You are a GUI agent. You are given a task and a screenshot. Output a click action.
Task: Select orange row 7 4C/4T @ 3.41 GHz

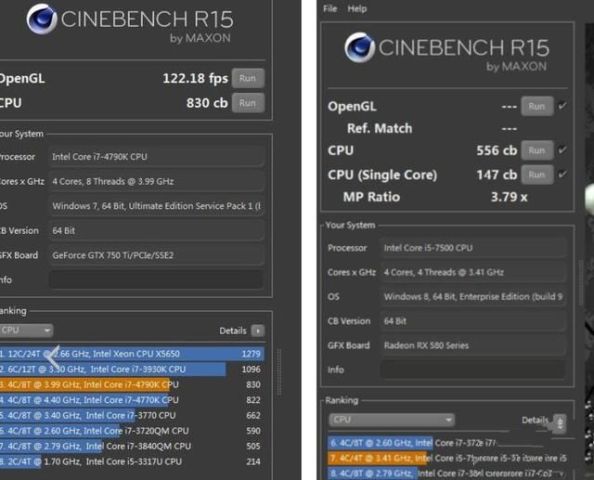(447, 458)
